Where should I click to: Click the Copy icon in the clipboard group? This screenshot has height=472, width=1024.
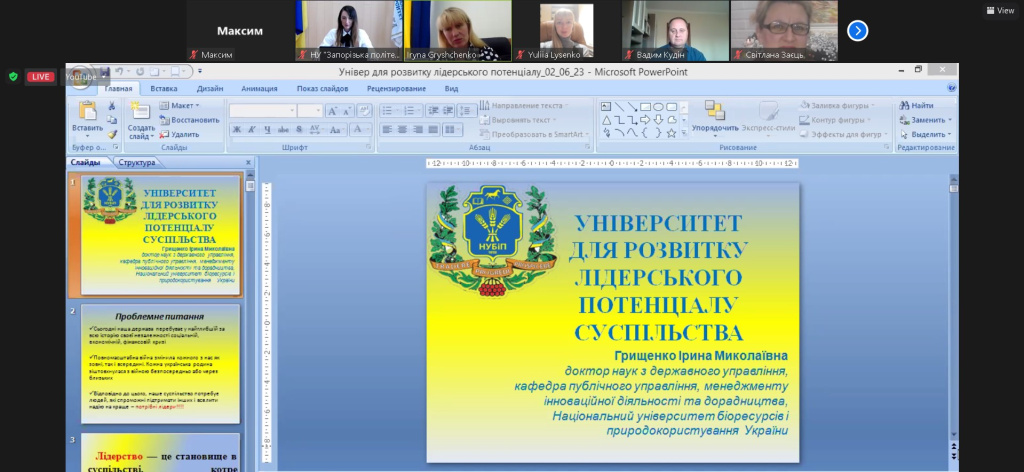click(x=112, y=120)
